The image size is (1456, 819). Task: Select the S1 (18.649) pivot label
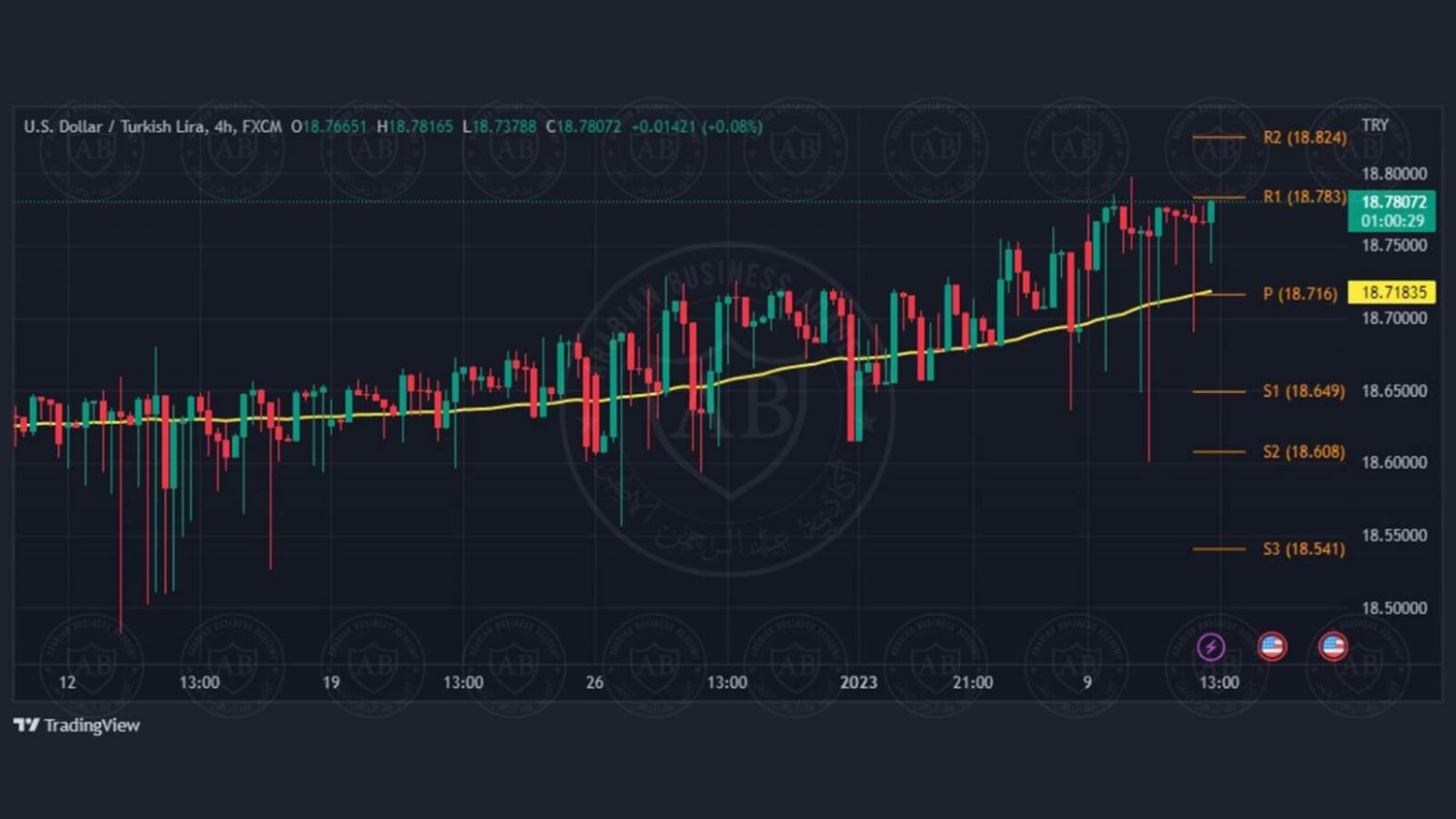click(1304, 391)
